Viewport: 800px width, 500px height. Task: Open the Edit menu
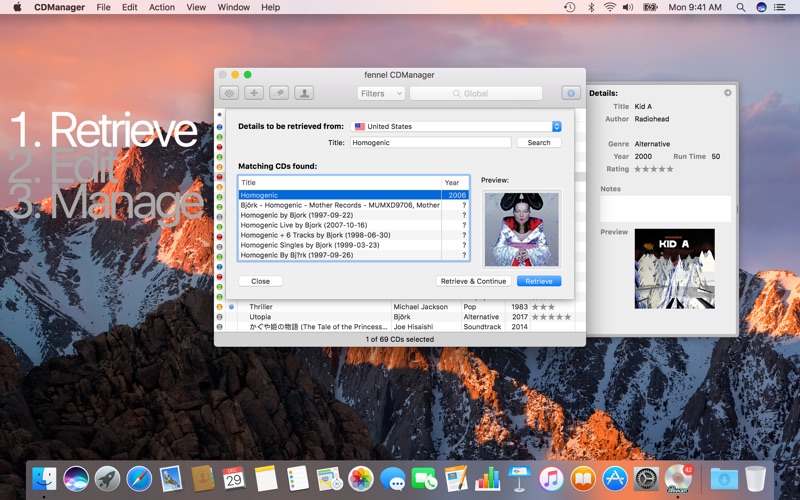click(x=130, y=7)
